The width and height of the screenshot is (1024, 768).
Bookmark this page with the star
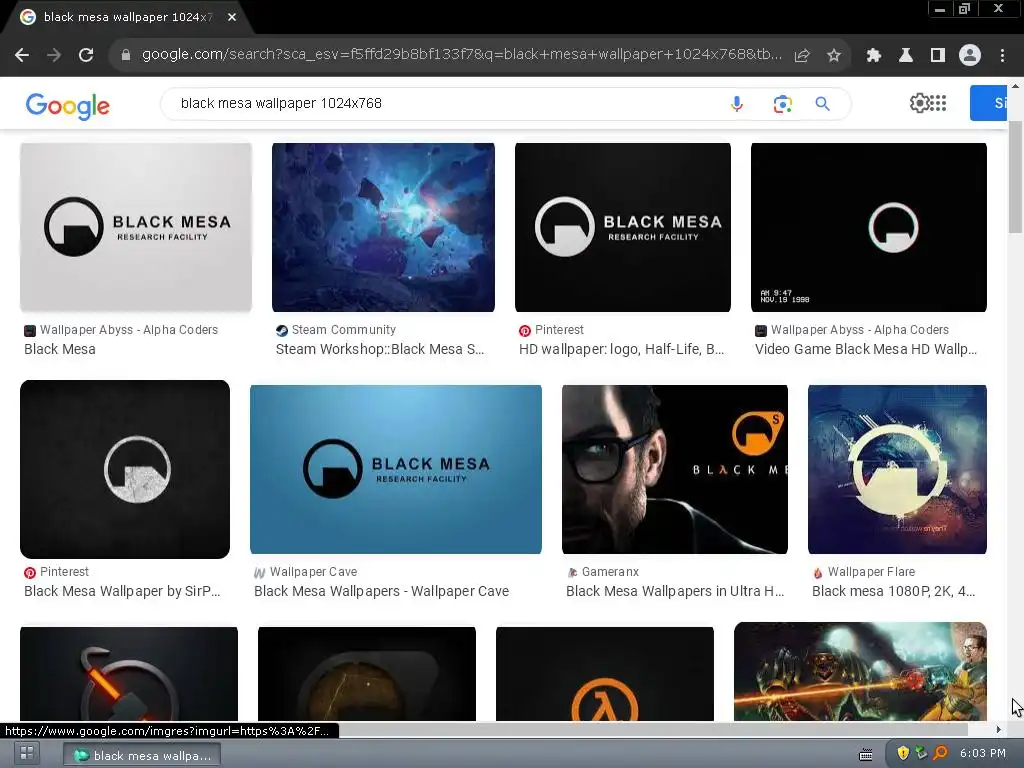tap(834, 55)
